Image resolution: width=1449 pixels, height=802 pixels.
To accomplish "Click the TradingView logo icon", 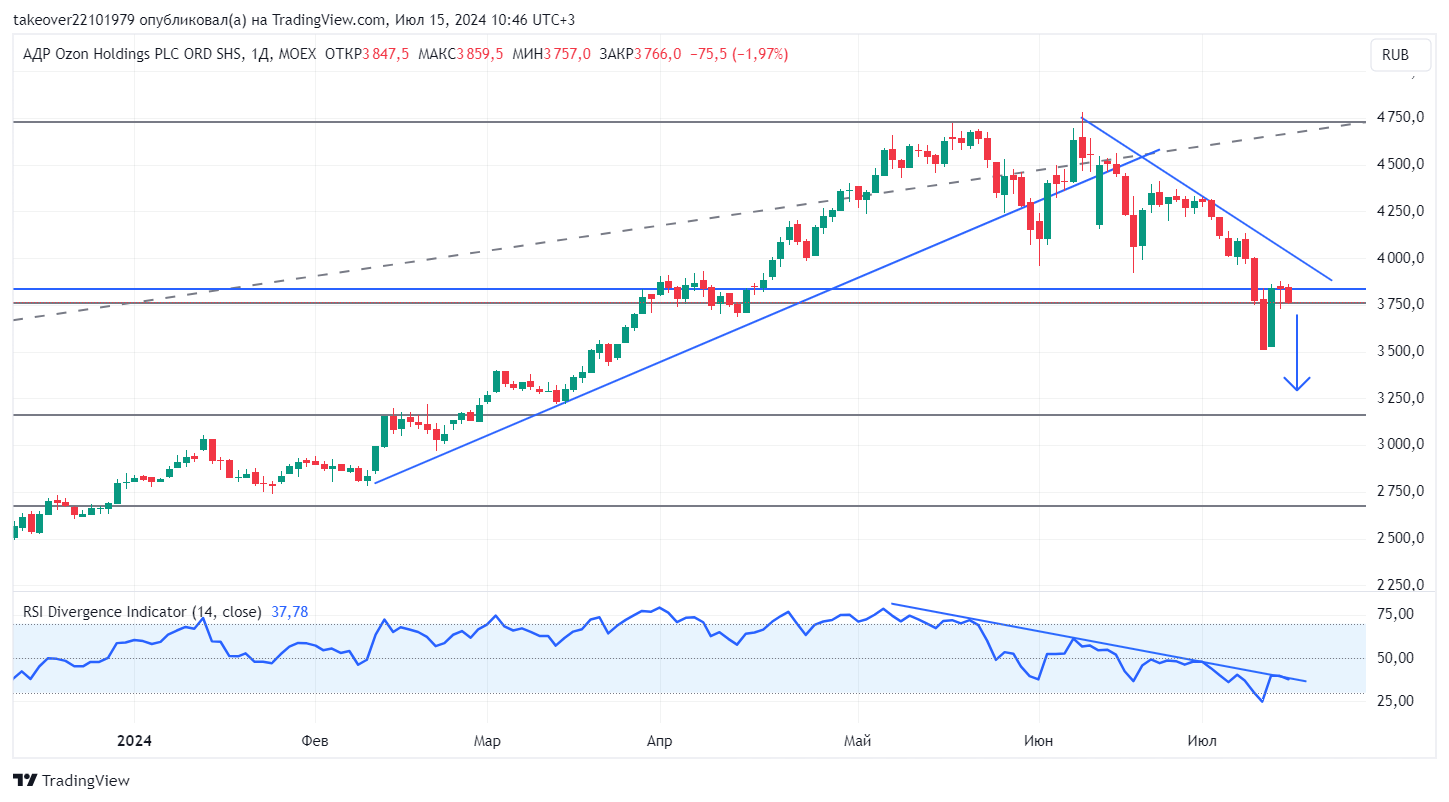I will click(26, 780).
